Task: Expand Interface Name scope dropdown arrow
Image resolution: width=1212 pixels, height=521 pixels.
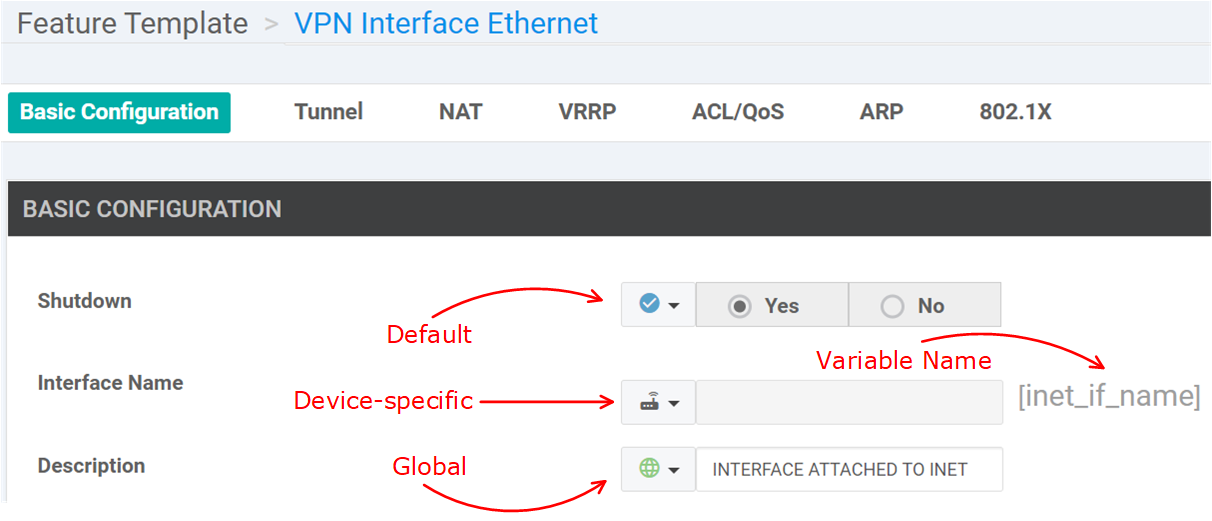Action: [675, 403]
